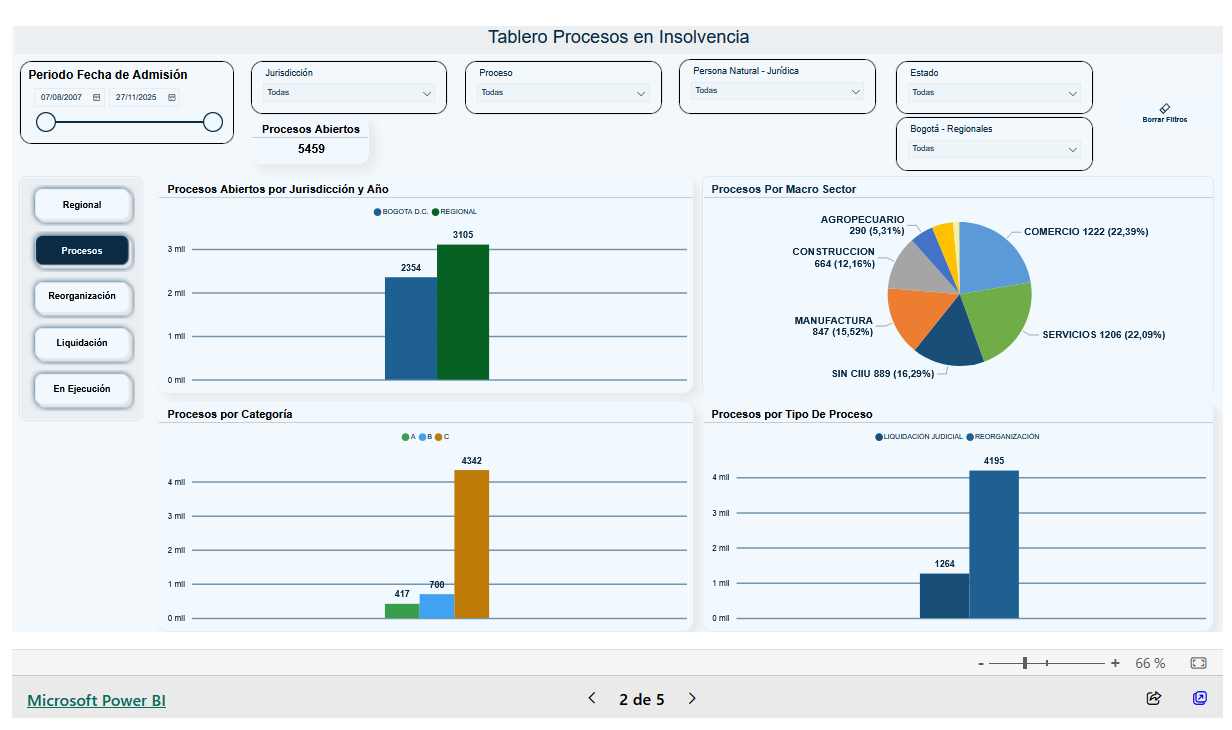The width and height of the screenshot is (1232, 730).
Task: Click the Borrar Filtros eraser icon
Action: pos(1164,108)
